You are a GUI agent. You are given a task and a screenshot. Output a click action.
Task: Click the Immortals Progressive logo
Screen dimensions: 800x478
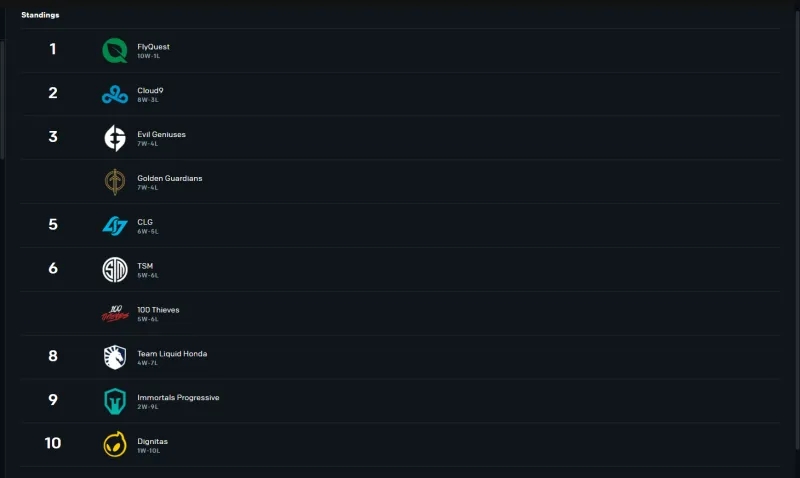point(115,401)
